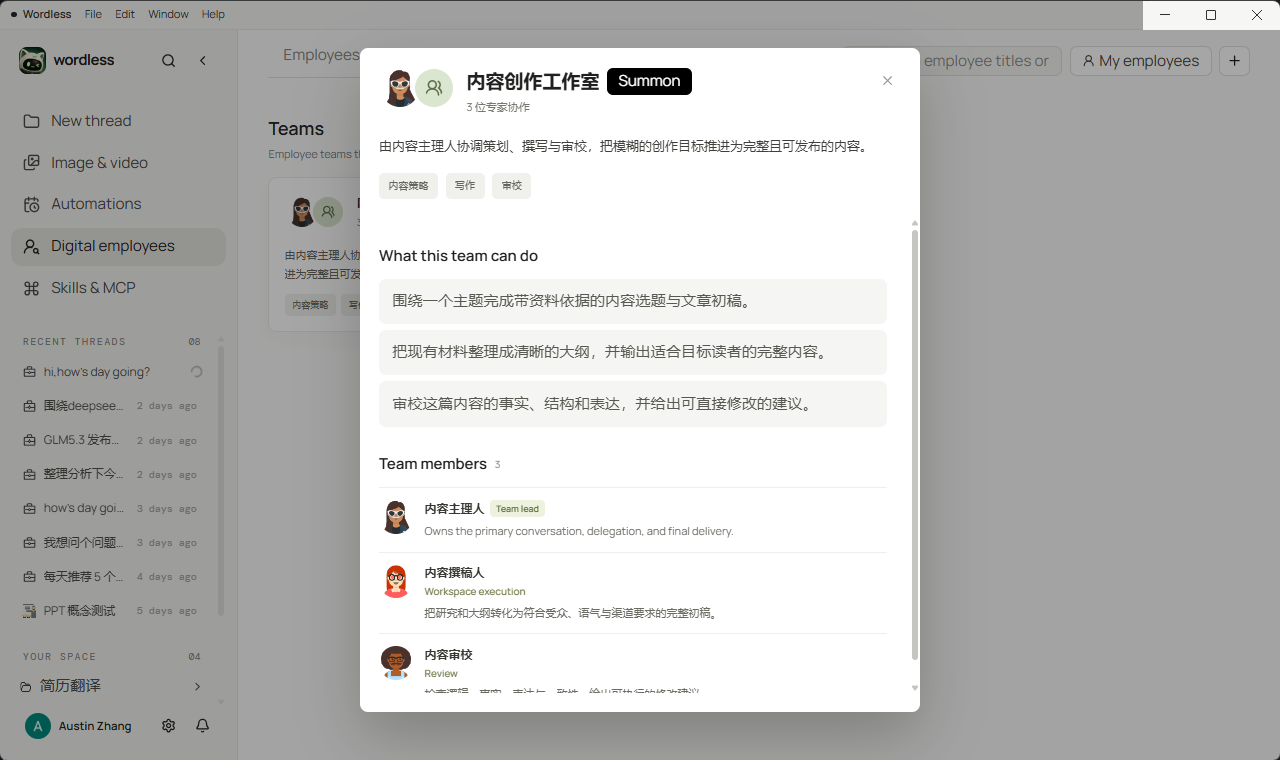Click the team avatar in dialog header
This screenshot has width=1280, height=760.
tap(400, 88)
